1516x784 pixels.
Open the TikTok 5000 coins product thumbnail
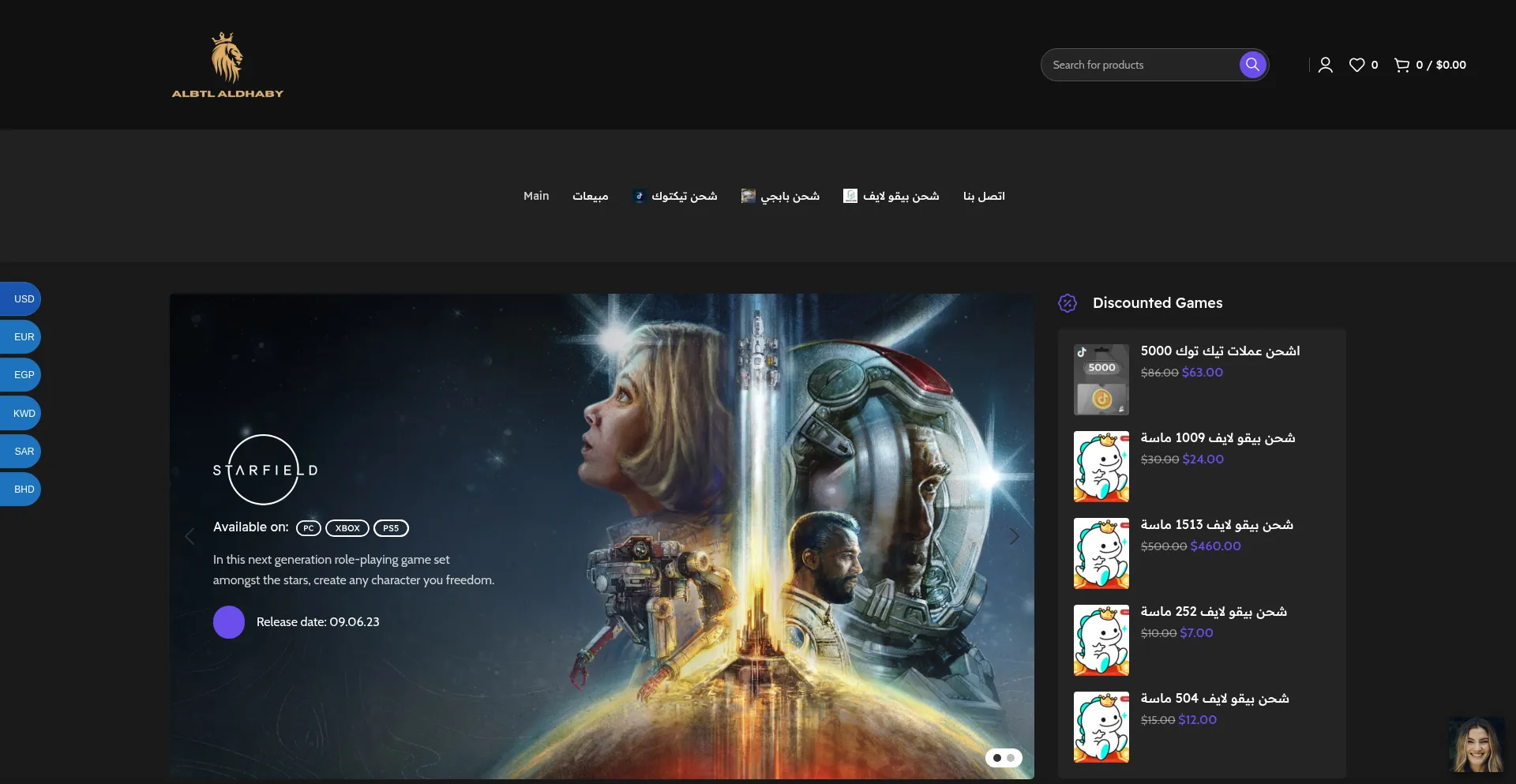(1101, 380)
